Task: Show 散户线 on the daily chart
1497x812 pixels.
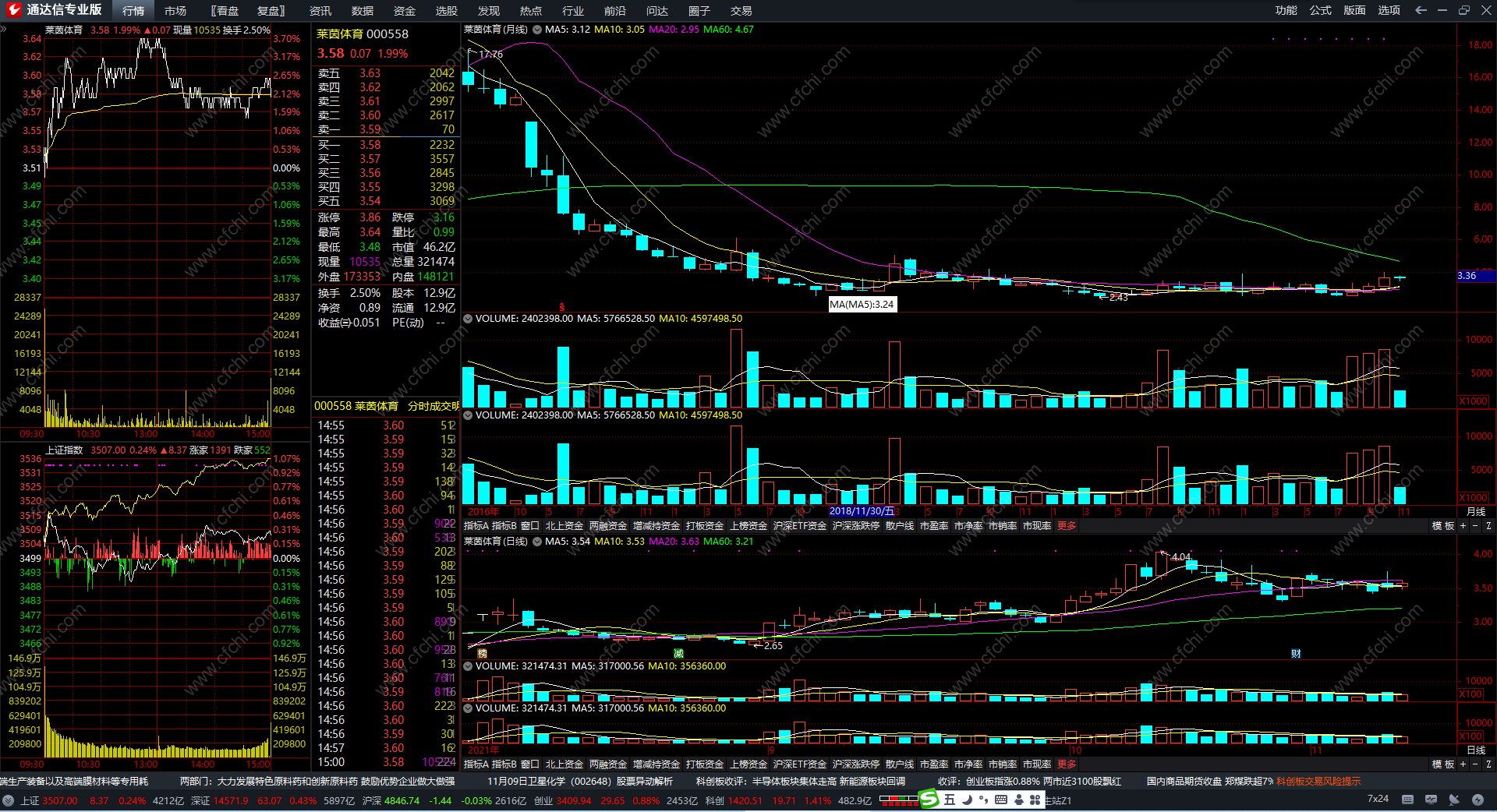Action: (x=900, y=764)
